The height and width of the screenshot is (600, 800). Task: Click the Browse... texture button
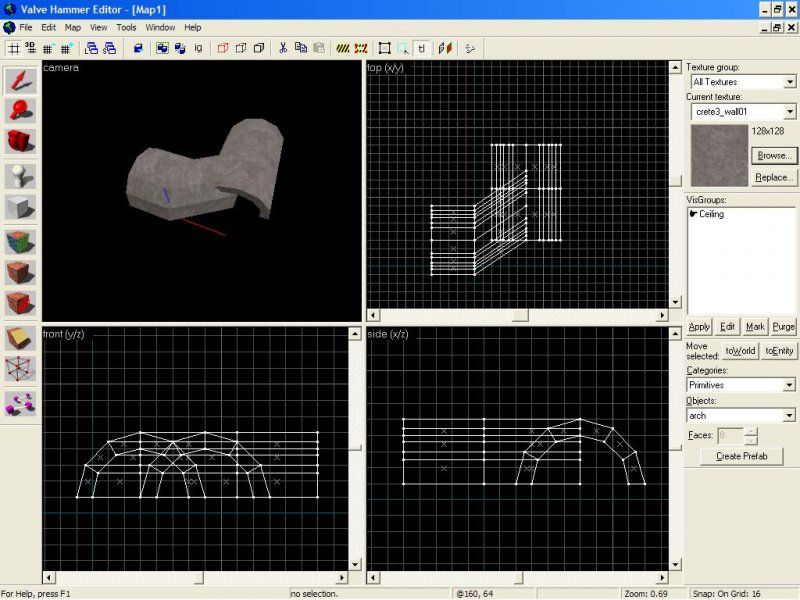pos(773,156)
